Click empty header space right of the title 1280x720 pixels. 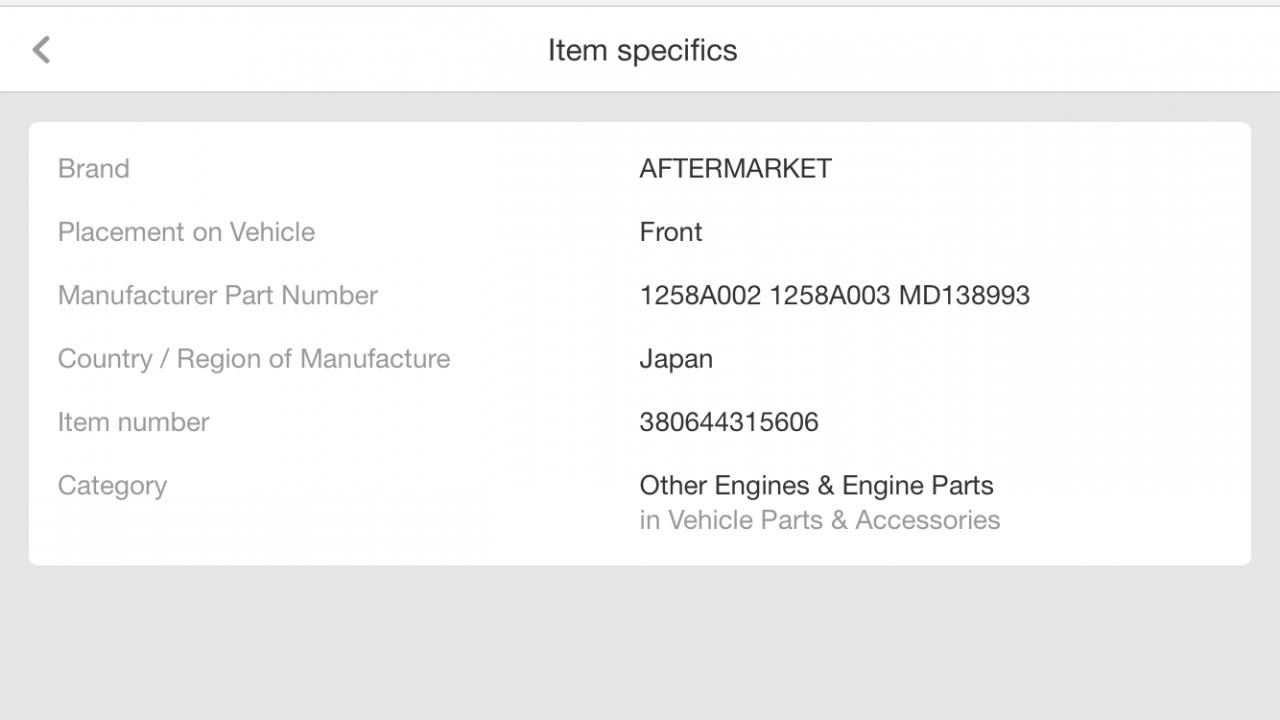click(x=1000, y=50)
